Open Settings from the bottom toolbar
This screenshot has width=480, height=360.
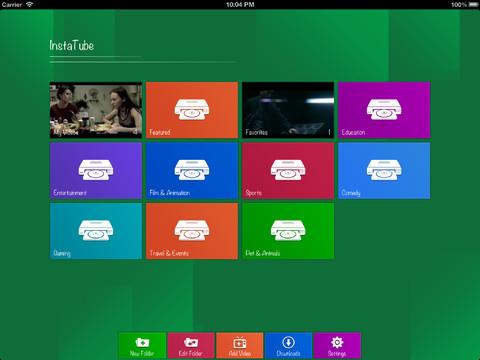337,345
